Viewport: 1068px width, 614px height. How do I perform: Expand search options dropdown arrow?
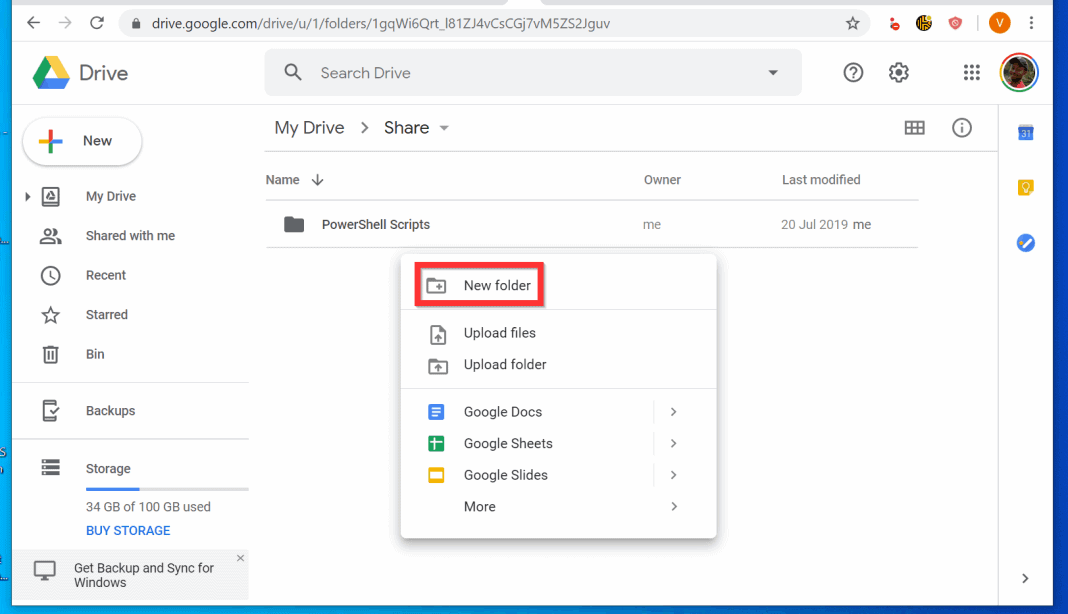(773, 72)
